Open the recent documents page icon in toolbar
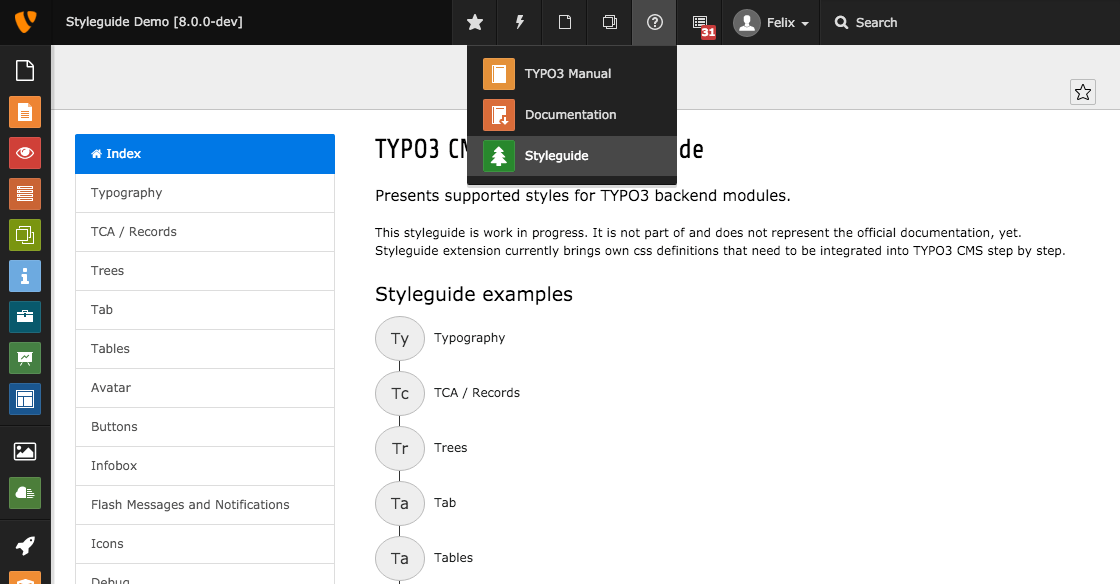This screenshot has height=584, width=1120. pos(564,22)
